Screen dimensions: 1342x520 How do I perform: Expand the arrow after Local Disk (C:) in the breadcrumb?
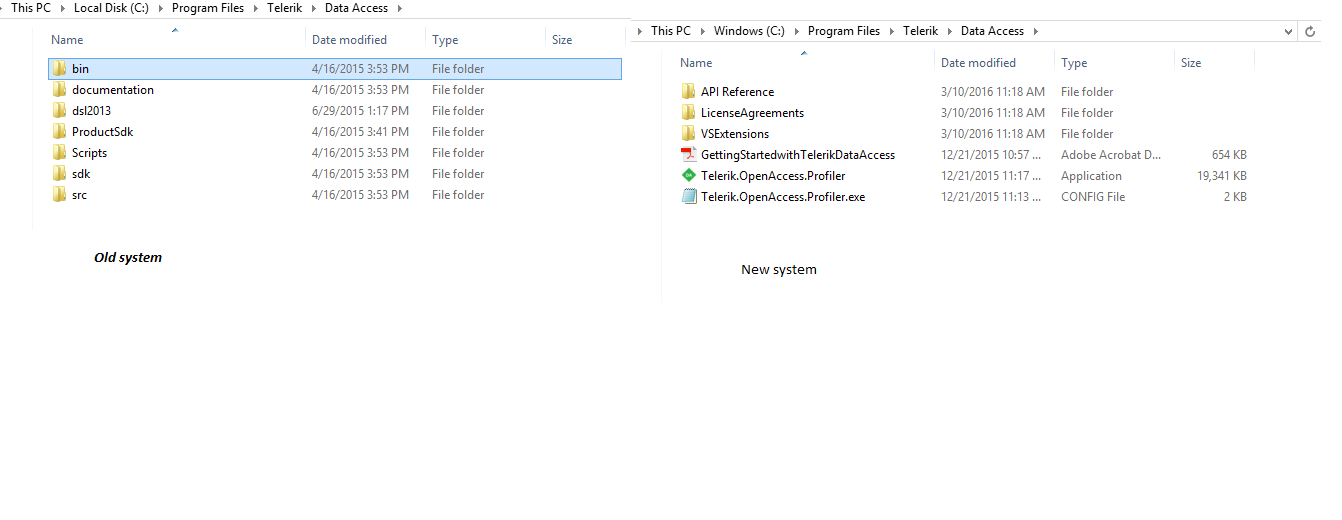click(161, 8)
